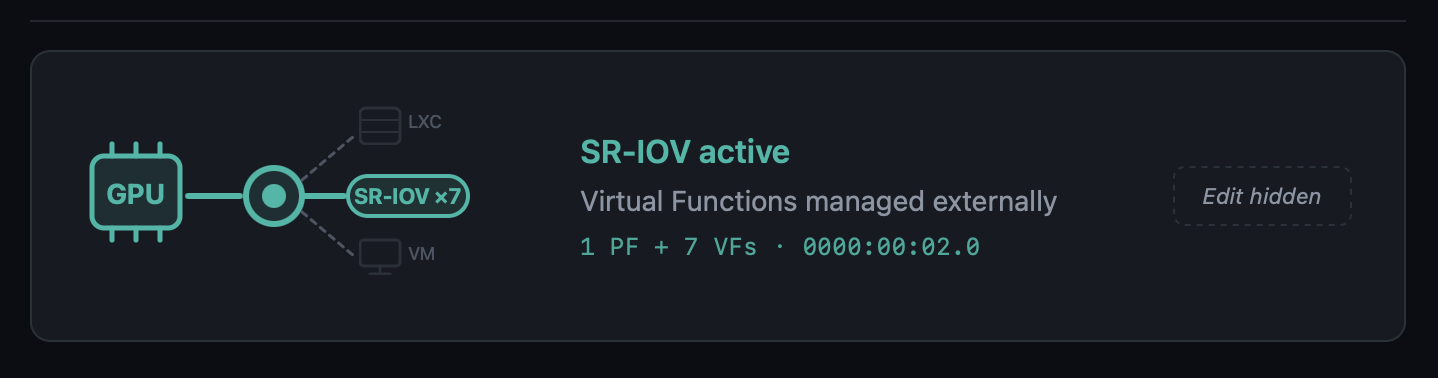Viewport: 1438px width, 378px height.
Task: Click the connector between hub and SR-IOV pill
Action: point(324,196)
